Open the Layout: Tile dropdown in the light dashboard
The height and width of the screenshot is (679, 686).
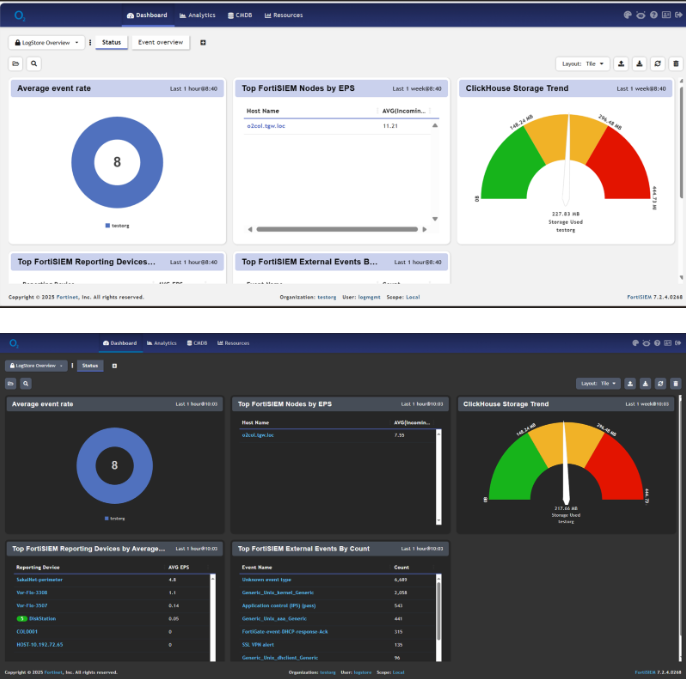coord(582,64)
